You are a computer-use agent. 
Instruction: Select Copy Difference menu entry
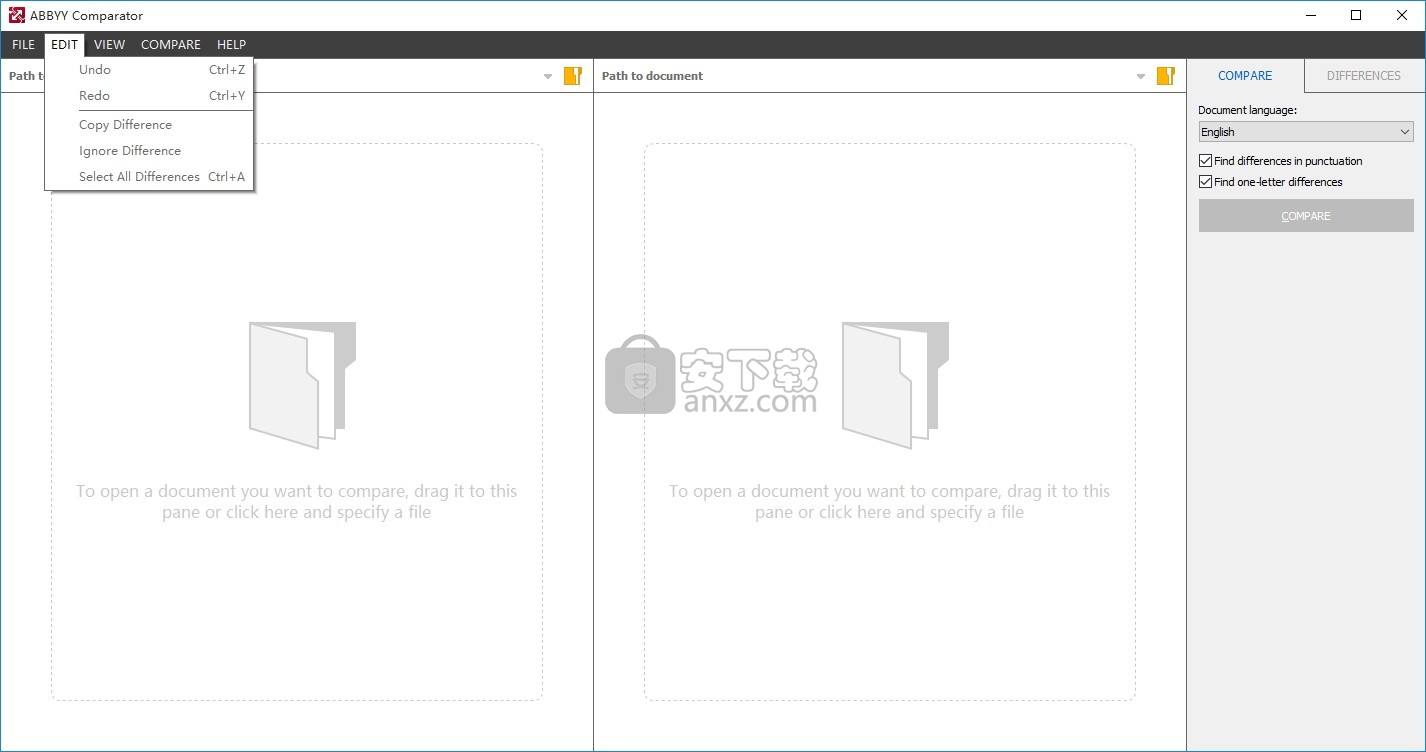(x=149, y=125)
